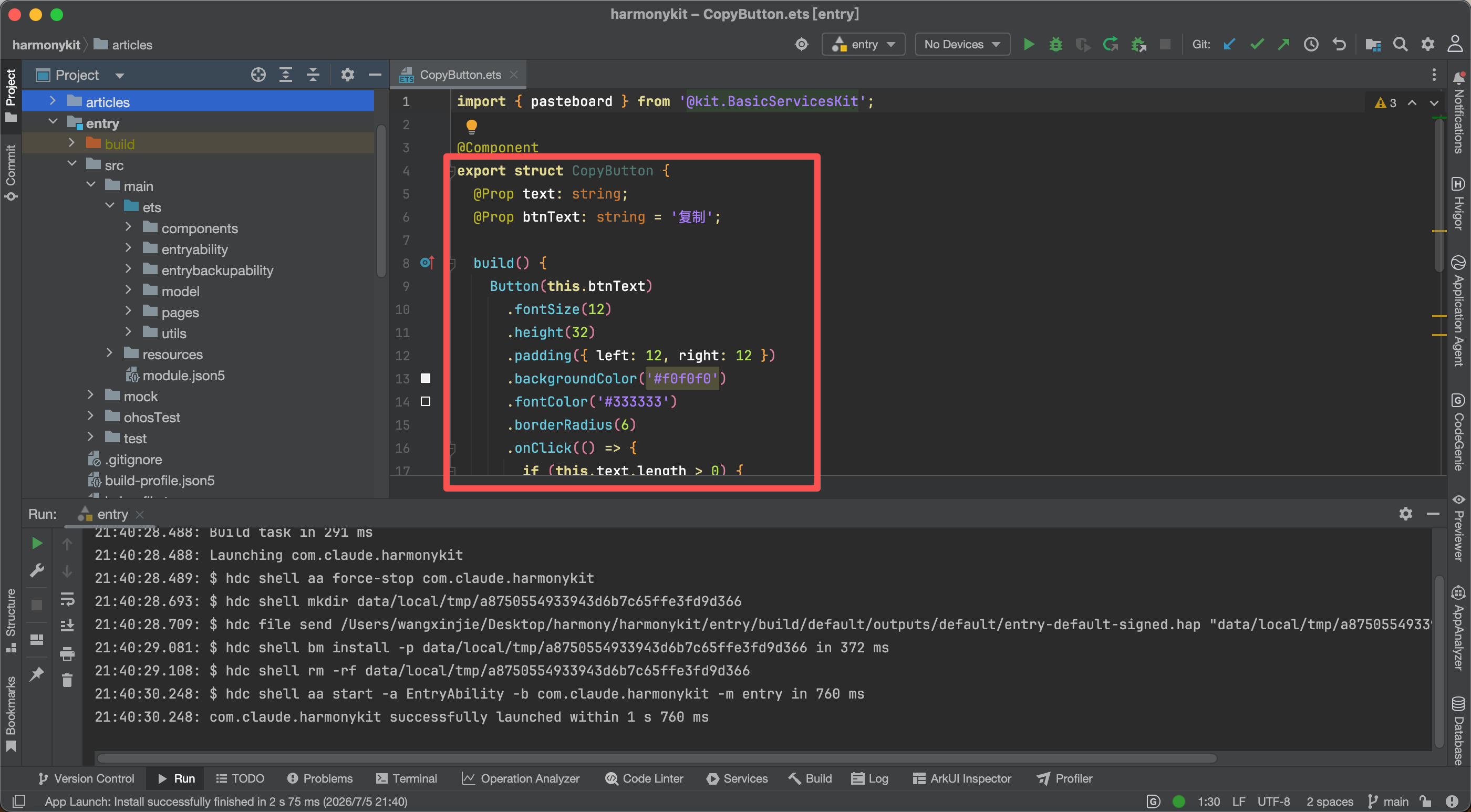
Task: Print Run console output
Action: click(x=67, y=653)
